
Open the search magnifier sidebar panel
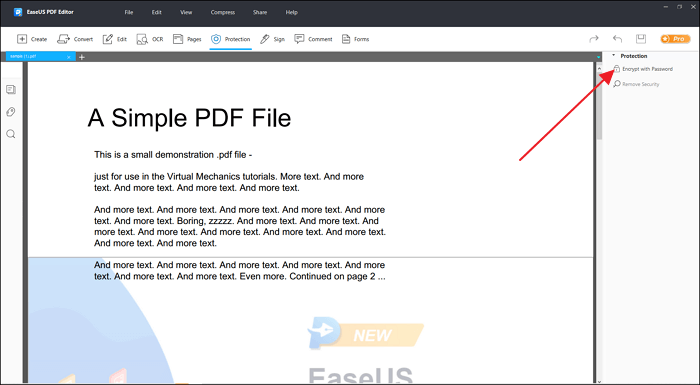click(11, 134)
